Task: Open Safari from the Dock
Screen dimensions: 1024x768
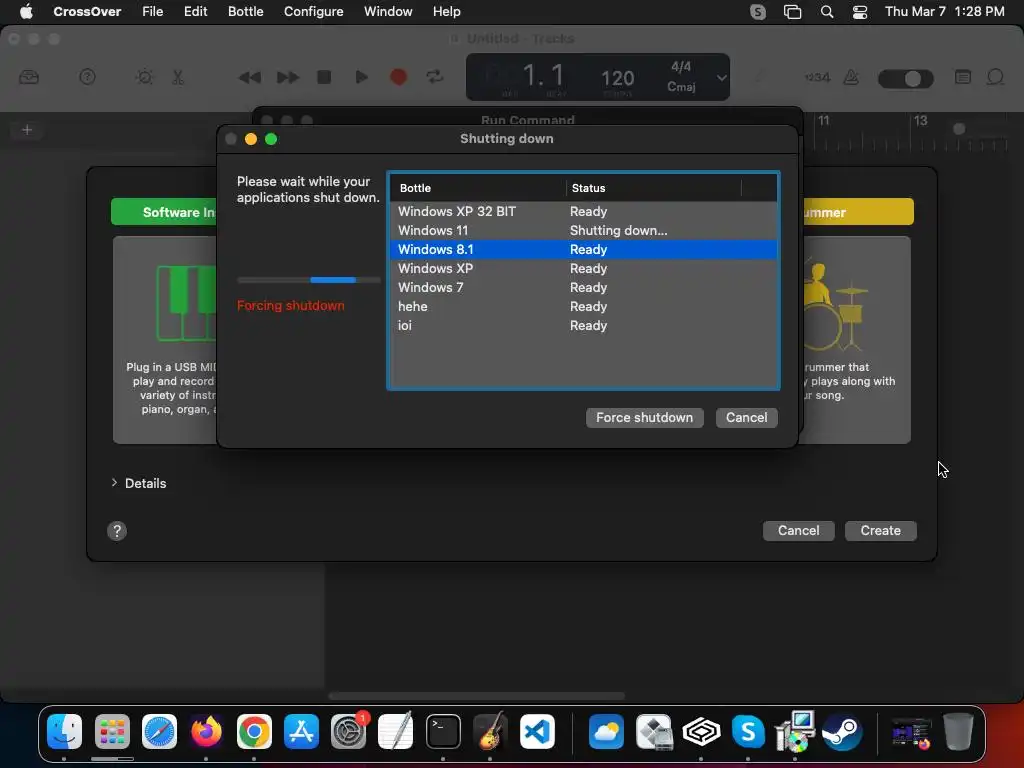Action: (x=159, y=731)
